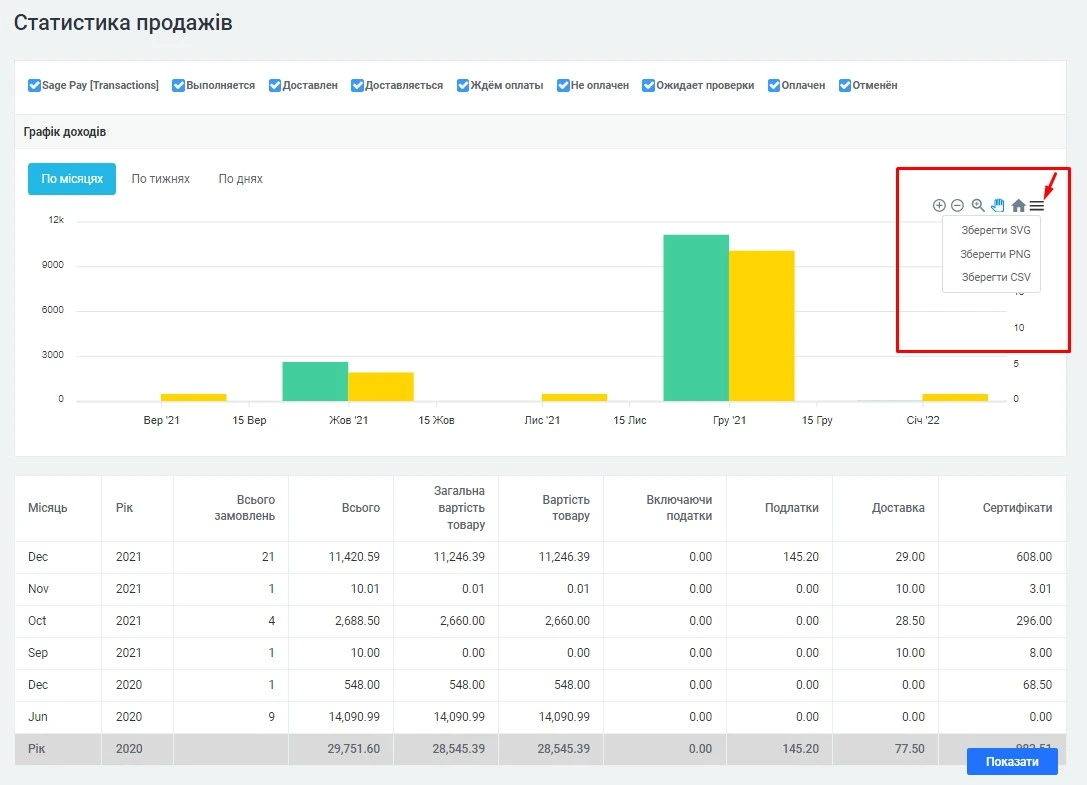Click the chart zoom out minus icon
Viewport: 1087px width, 785px height.
point(957,206)
